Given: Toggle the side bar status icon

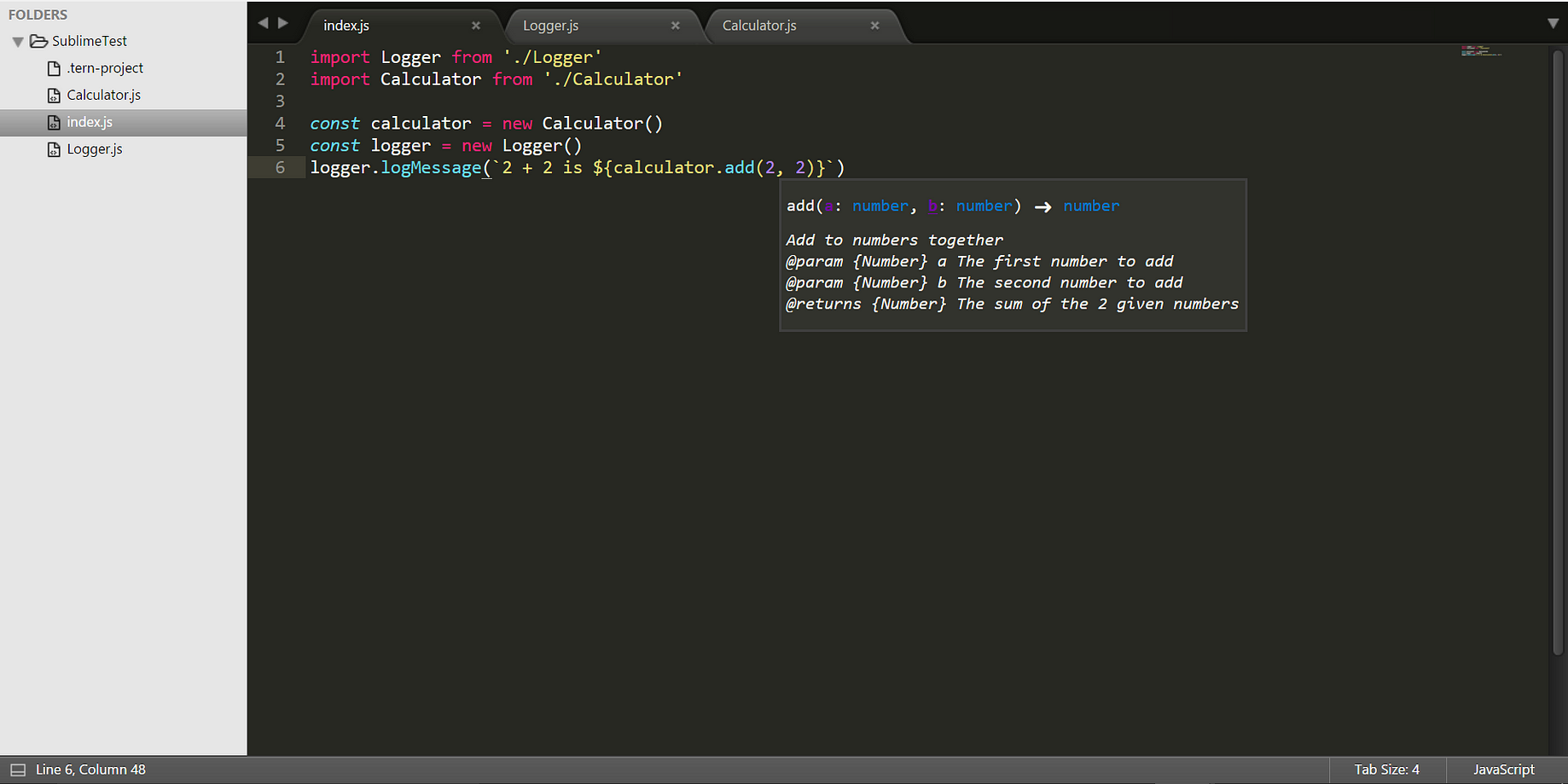Looking at the screenshot, I should click(x=18, y=769).
